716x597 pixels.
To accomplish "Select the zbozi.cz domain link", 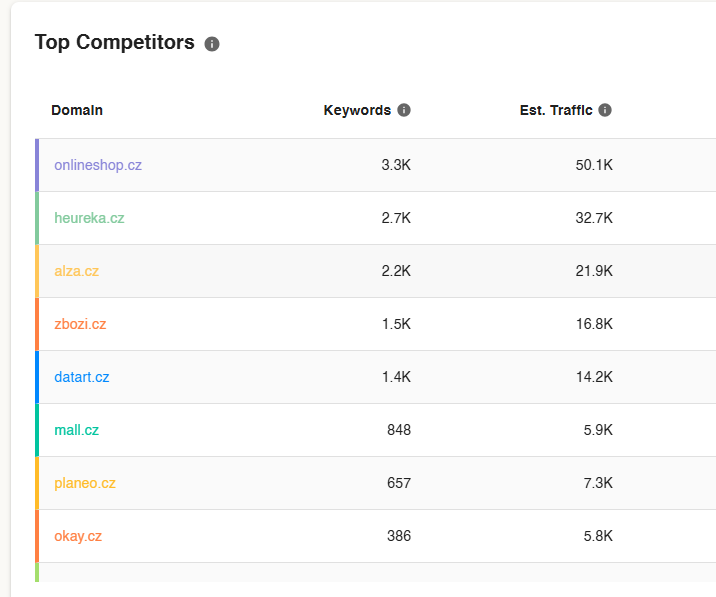I will 80,324.
